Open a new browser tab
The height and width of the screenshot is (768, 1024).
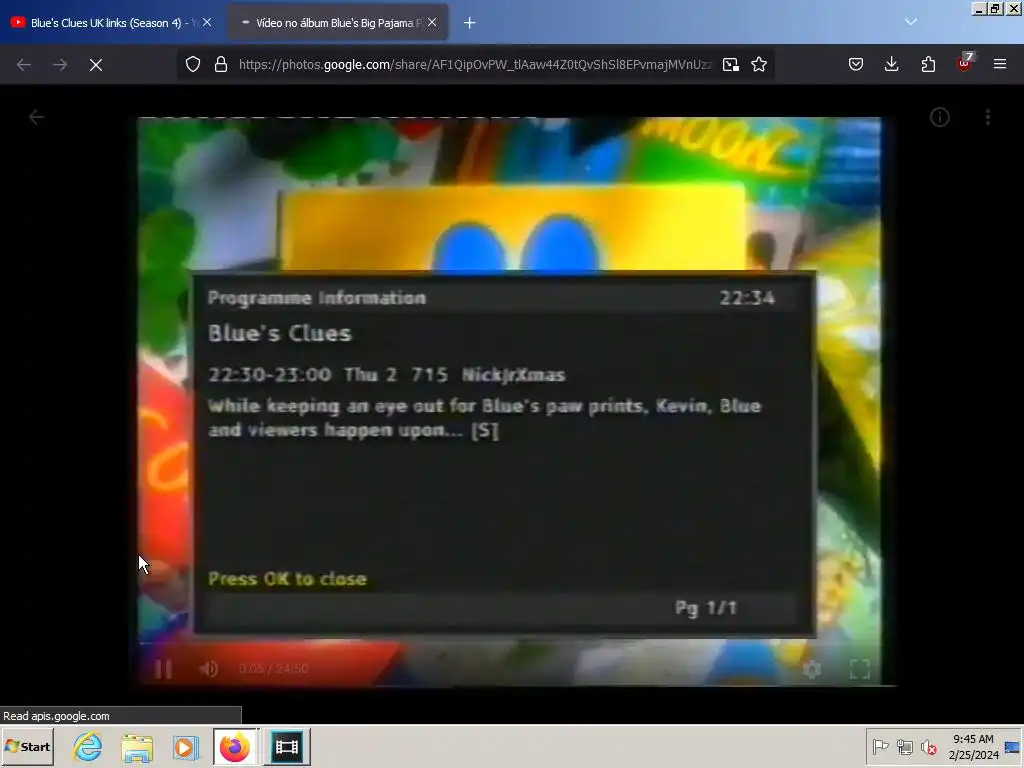point(470,23)
